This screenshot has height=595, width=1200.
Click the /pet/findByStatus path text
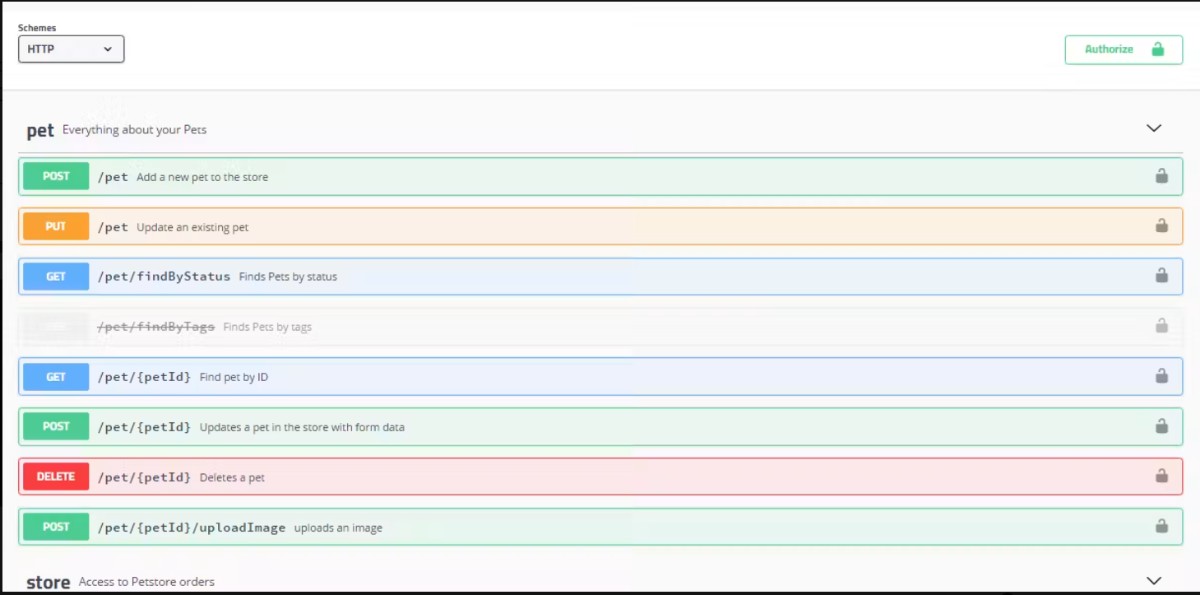(x=164, y=276)
